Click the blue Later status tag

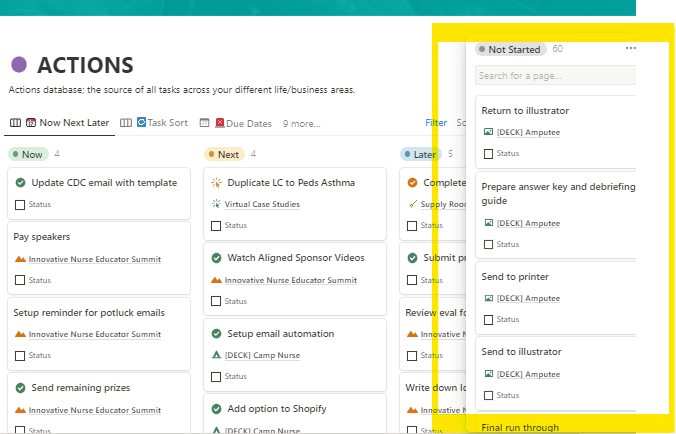pyautogui.click(x=420, y=155)
